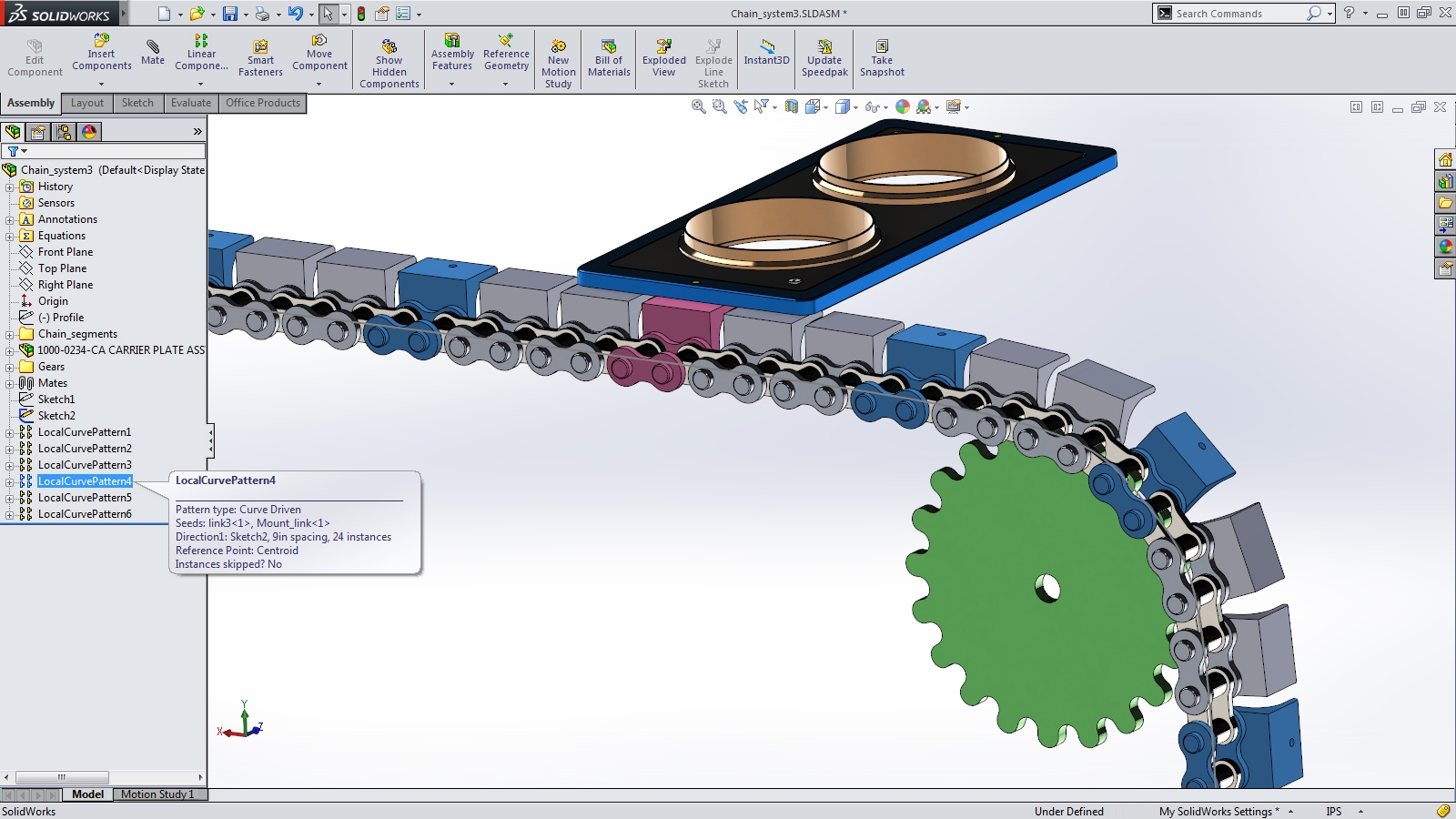Activate the Take Snapshot tool
1456x819 pixels.
tap(881, 55)
